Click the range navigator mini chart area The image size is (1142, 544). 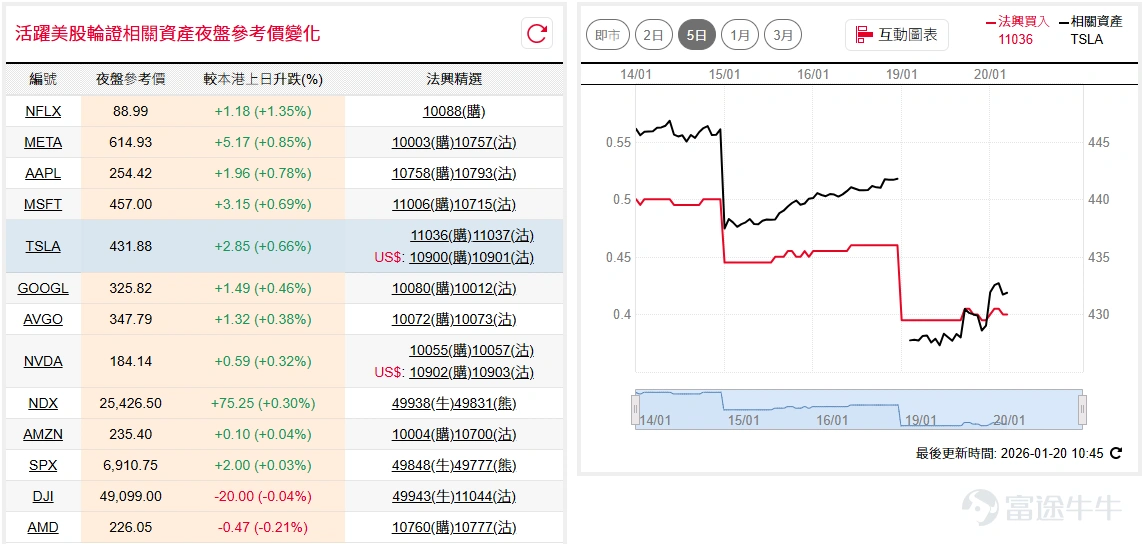click(x=859, y=409)
